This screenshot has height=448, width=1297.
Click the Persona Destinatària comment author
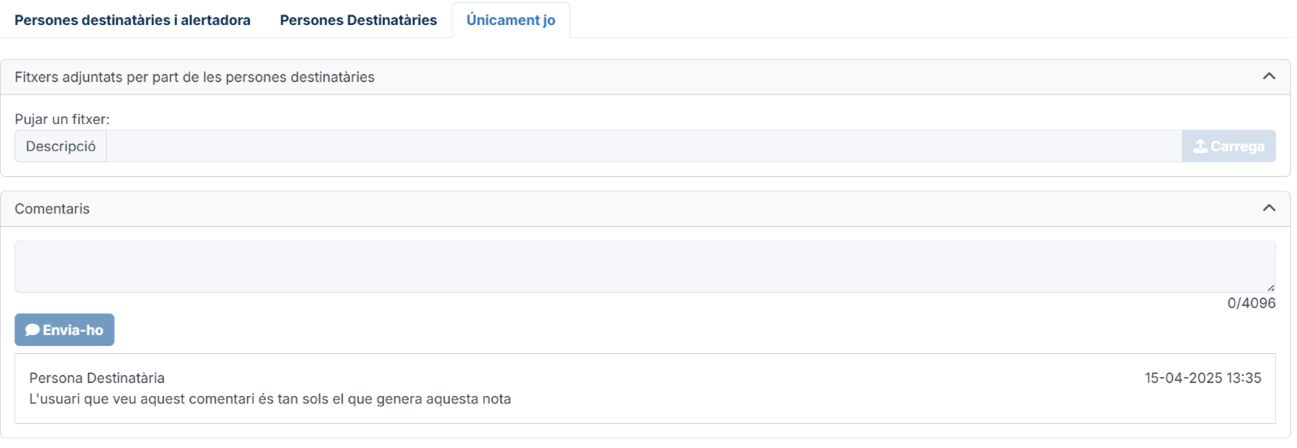coord(97,378)
